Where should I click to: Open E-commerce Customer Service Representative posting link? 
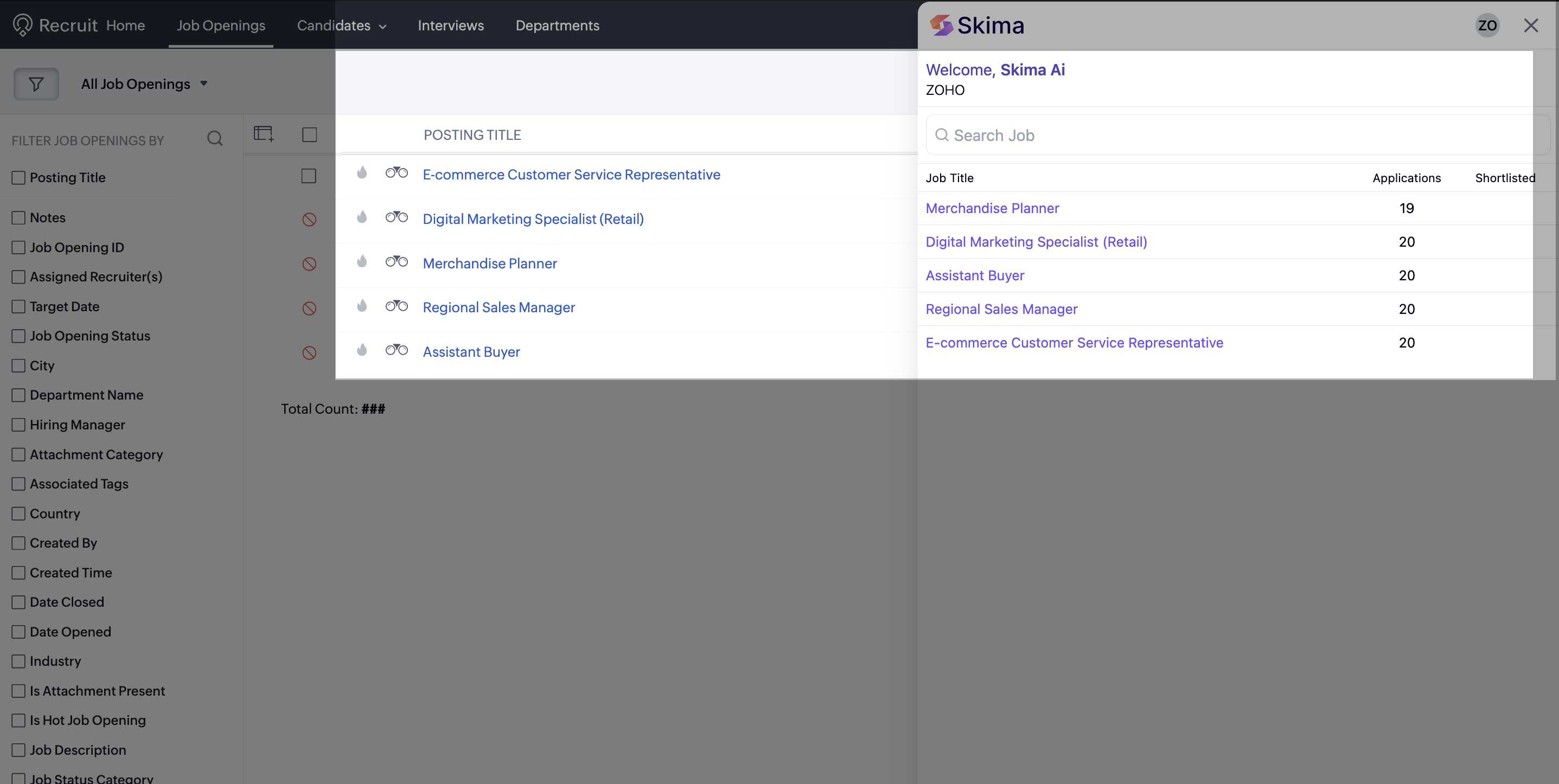click(x=571, y=175)
